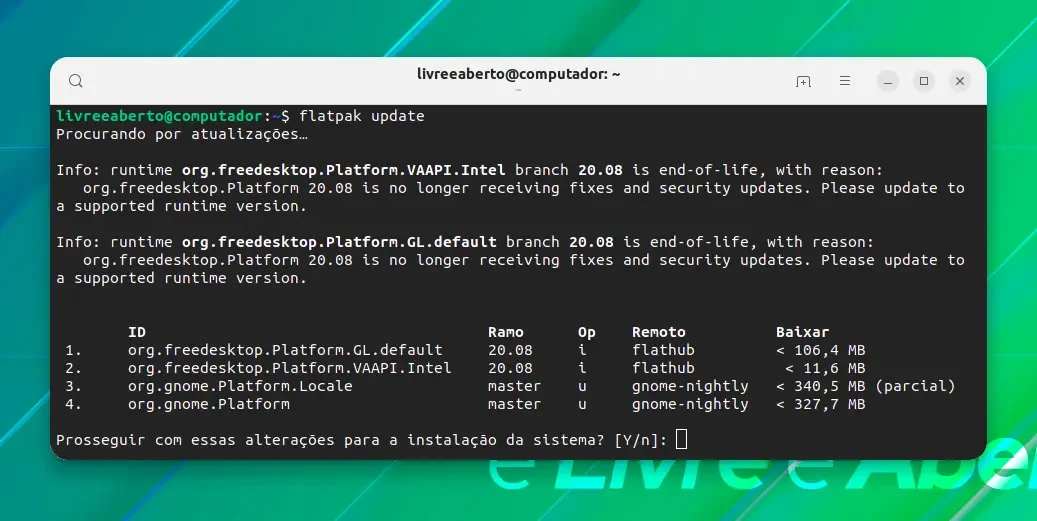The image size is (1037, 521).
Task: Click row 1 ID org.freedesktop.Platform.GL.default
Action: pos(285,350)
